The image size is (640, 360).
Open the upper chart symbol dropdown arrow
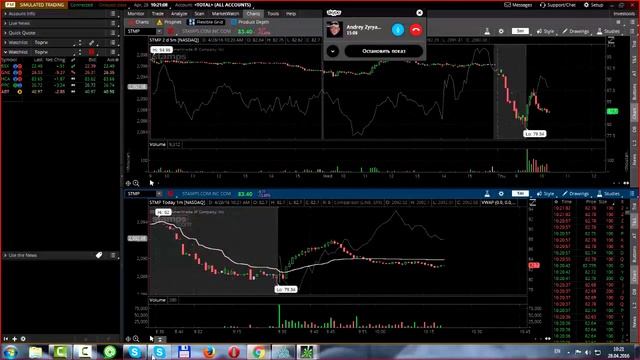(159, 31)
